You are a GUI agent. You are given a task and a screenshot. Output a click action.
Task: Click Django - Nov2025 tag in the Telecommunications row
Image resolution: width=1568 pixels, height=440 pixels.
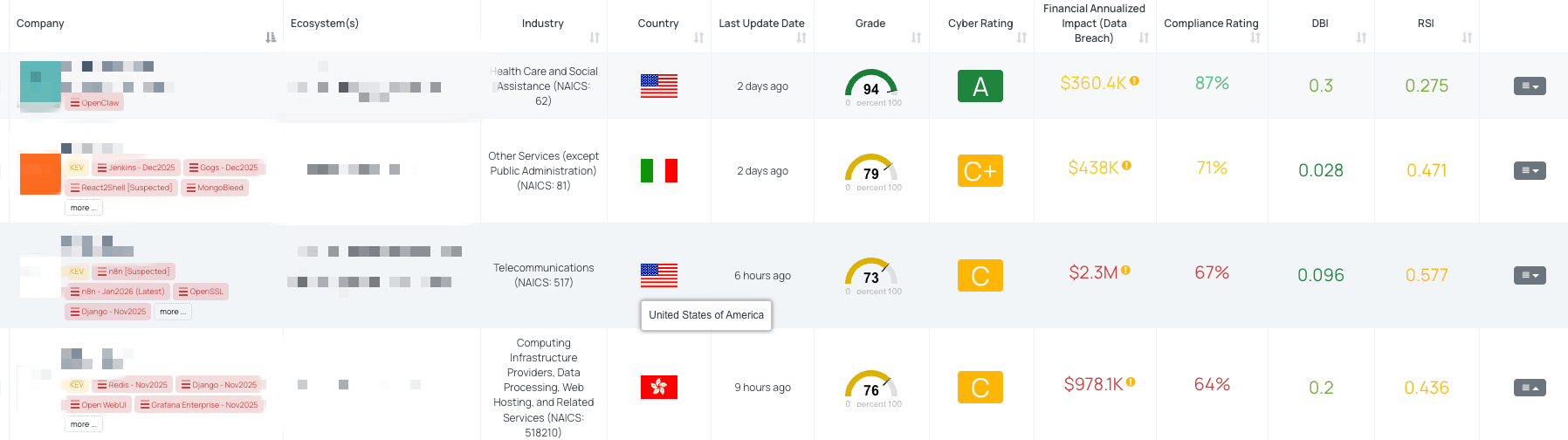(107, 312)
